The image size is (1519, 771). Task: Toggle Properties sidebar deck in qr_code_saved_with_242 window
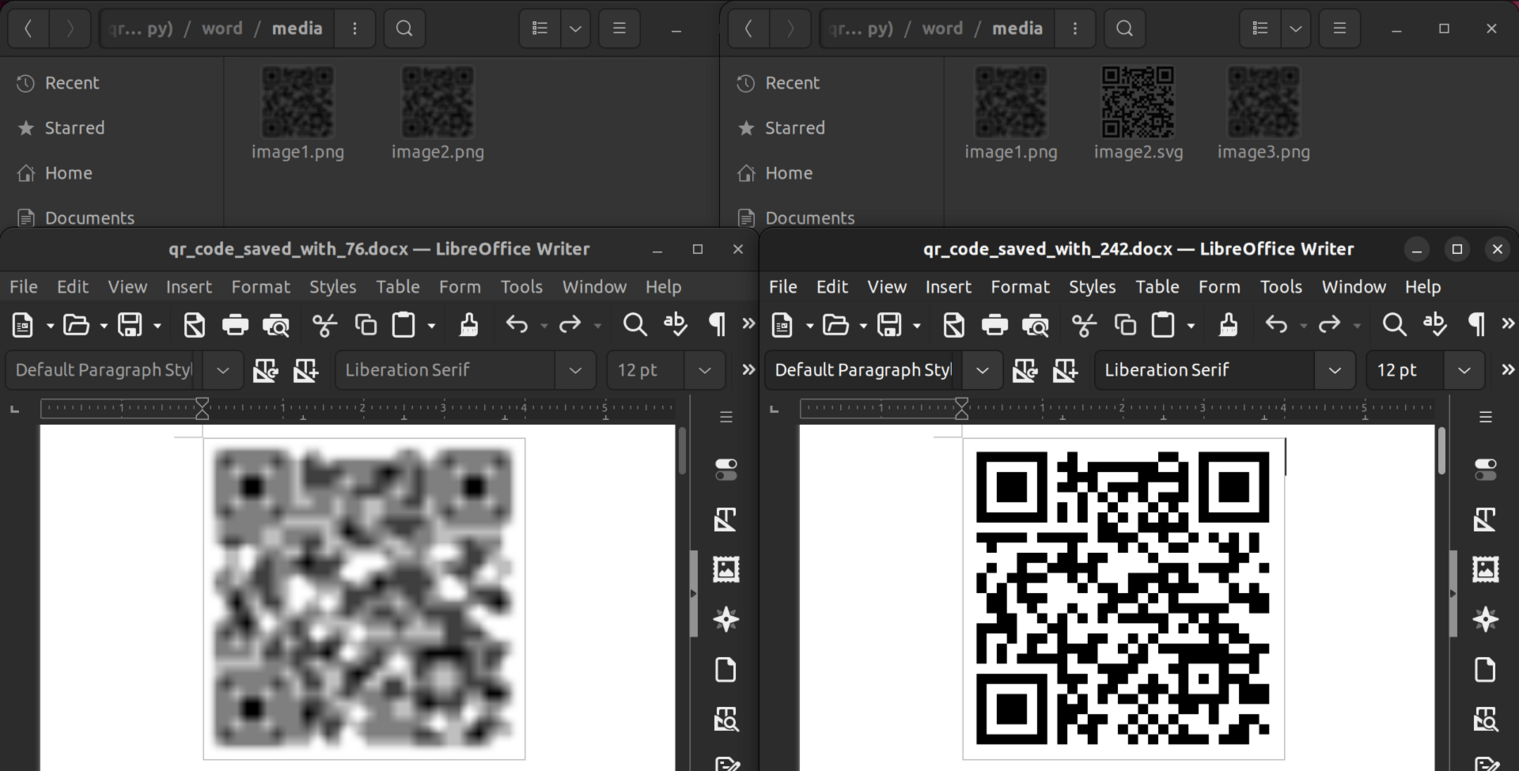(x=1485, y=469)
